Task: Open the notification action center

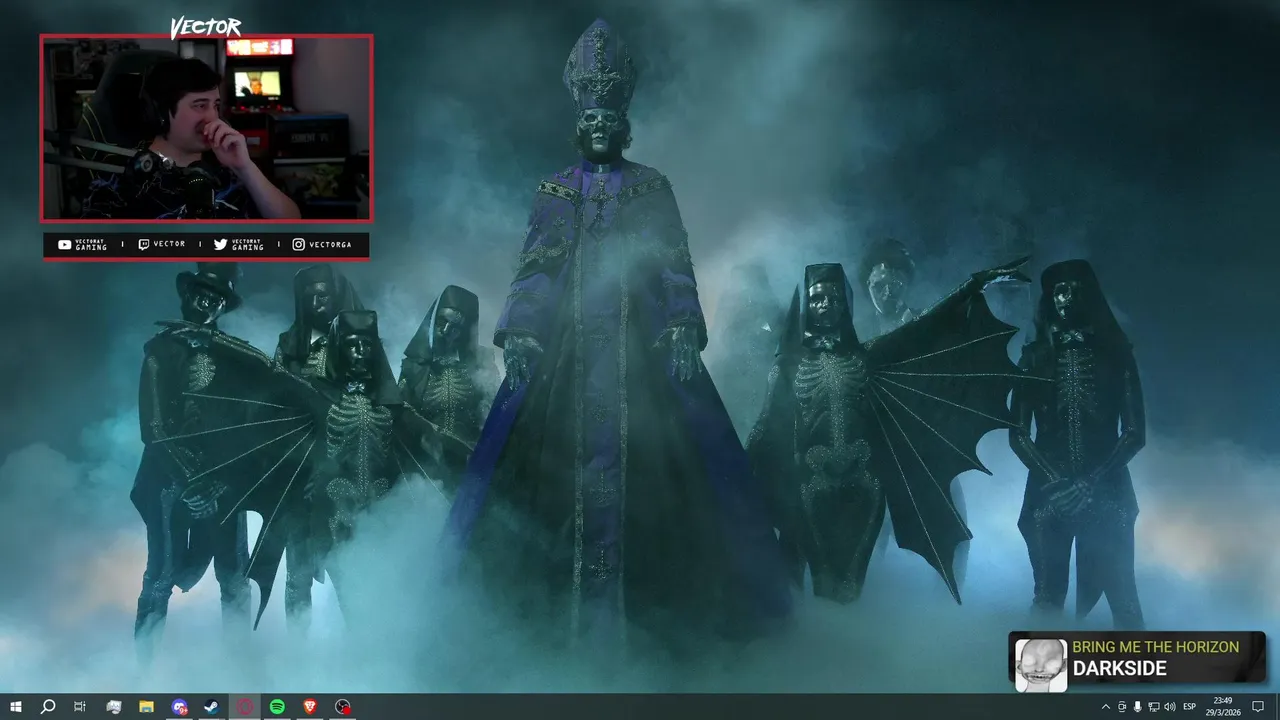Action: pos(1258,707)
